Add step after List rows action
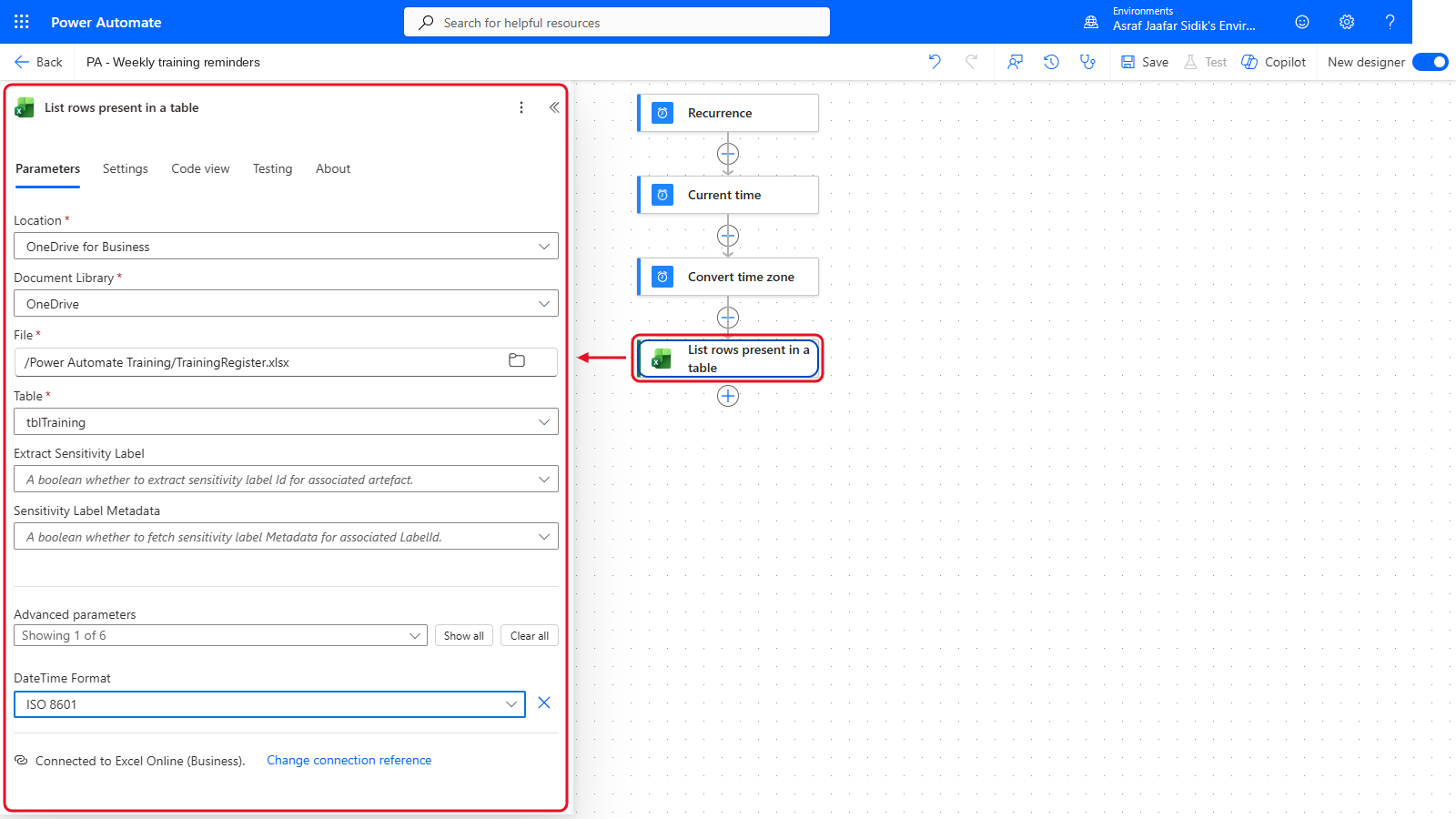The image size is (1456, 819). [728, 396]
